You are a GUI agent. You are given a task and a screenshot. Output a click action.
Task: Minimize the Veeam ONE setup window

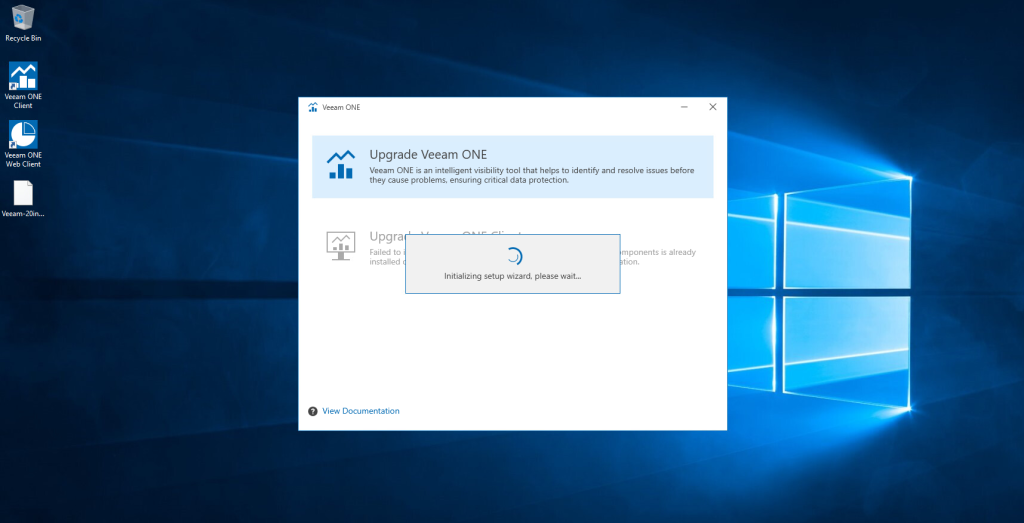684,107
